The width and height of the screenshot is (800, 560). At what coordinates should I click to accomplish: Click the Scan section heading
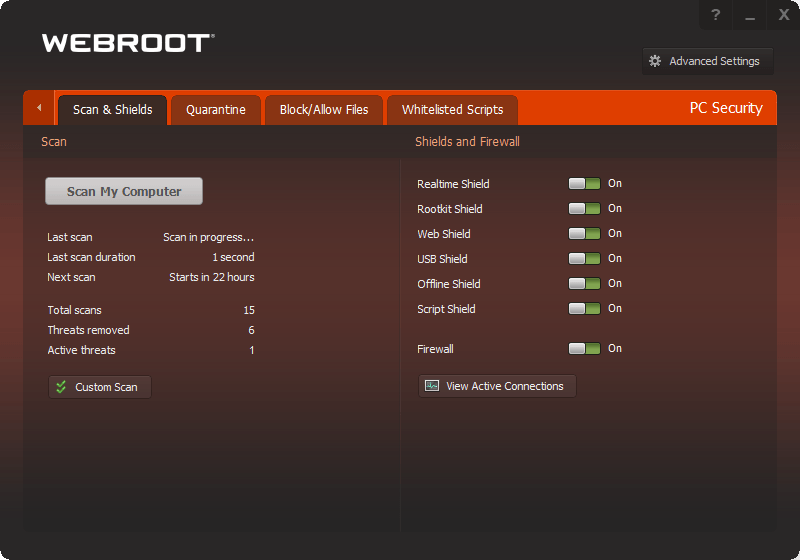tap(54, 142)
